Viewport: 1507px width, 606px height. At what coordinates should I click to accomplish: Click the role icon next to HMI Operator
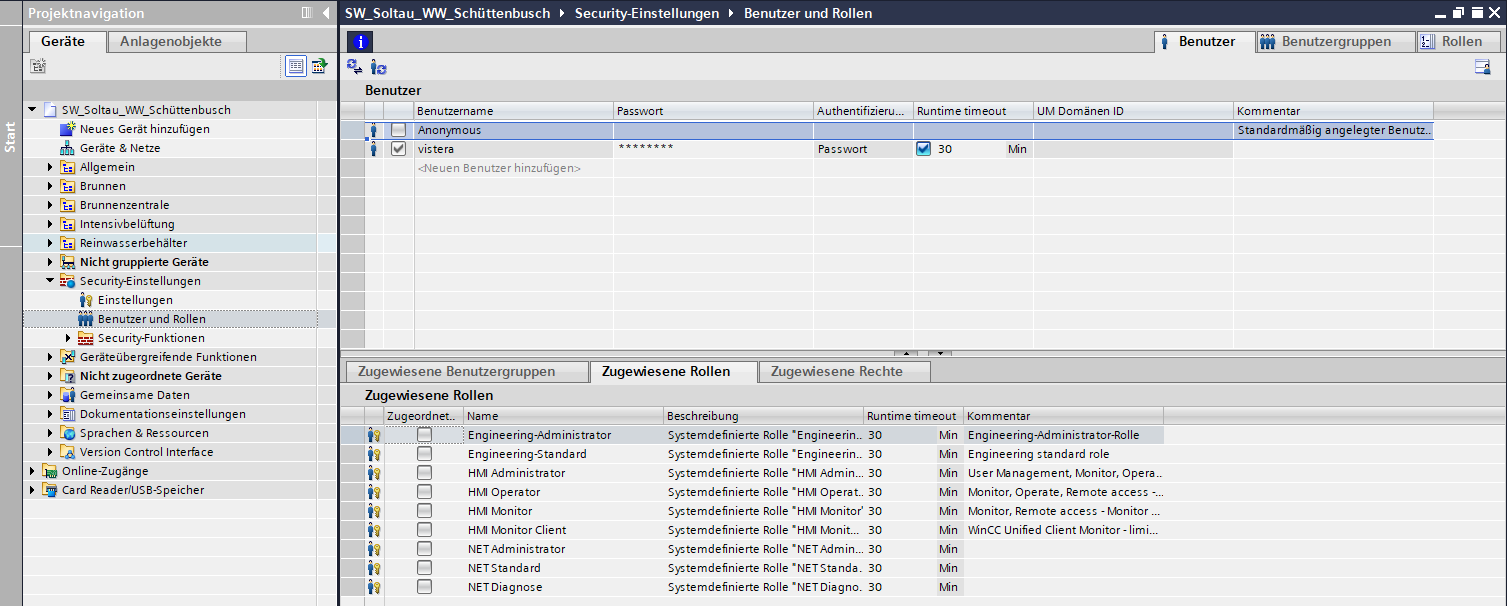pyautogui.click(x=374, y=492)
